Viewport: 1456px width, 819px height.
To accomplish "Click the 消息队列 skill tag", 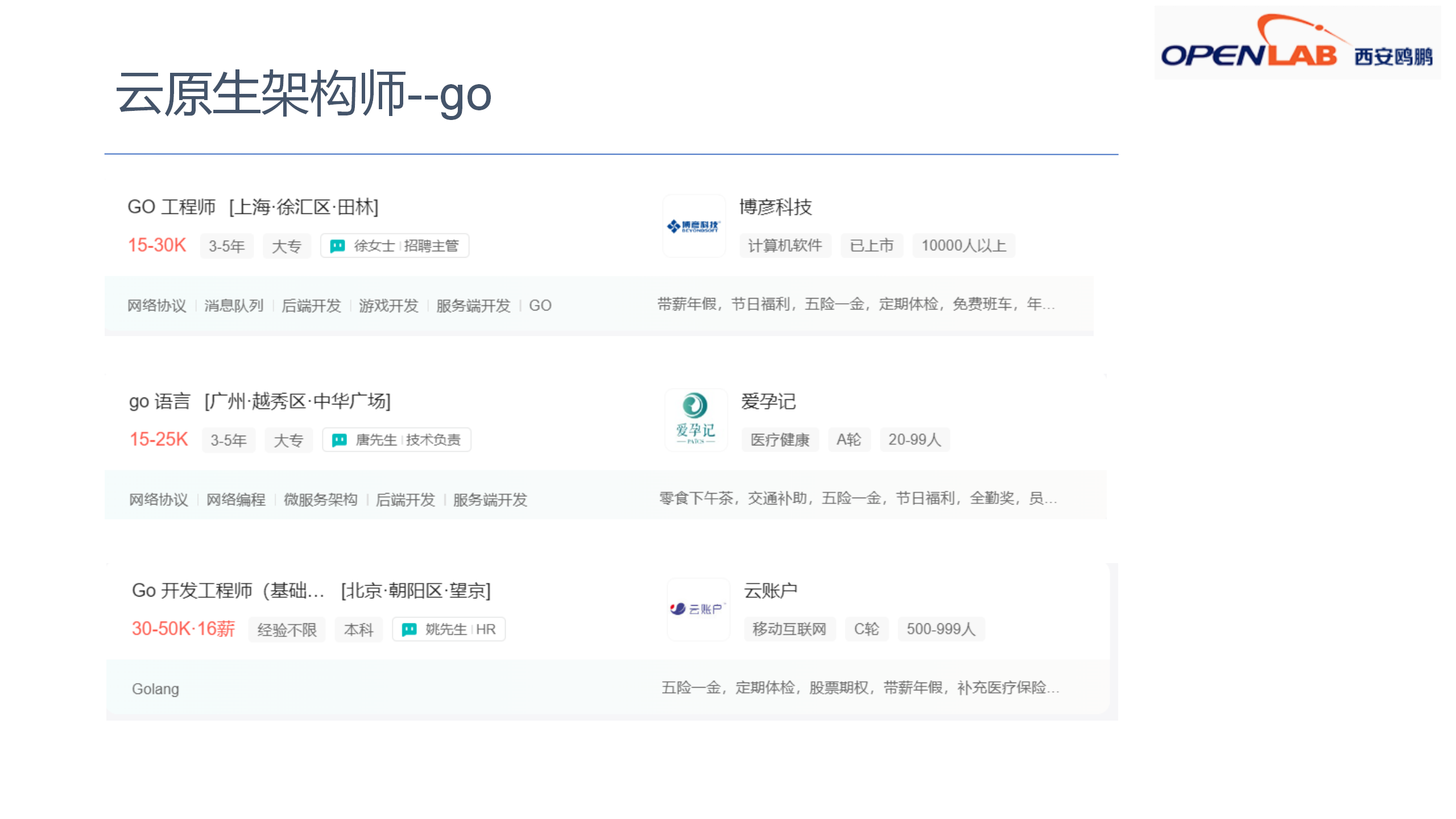I will click(x=234, y=305).
